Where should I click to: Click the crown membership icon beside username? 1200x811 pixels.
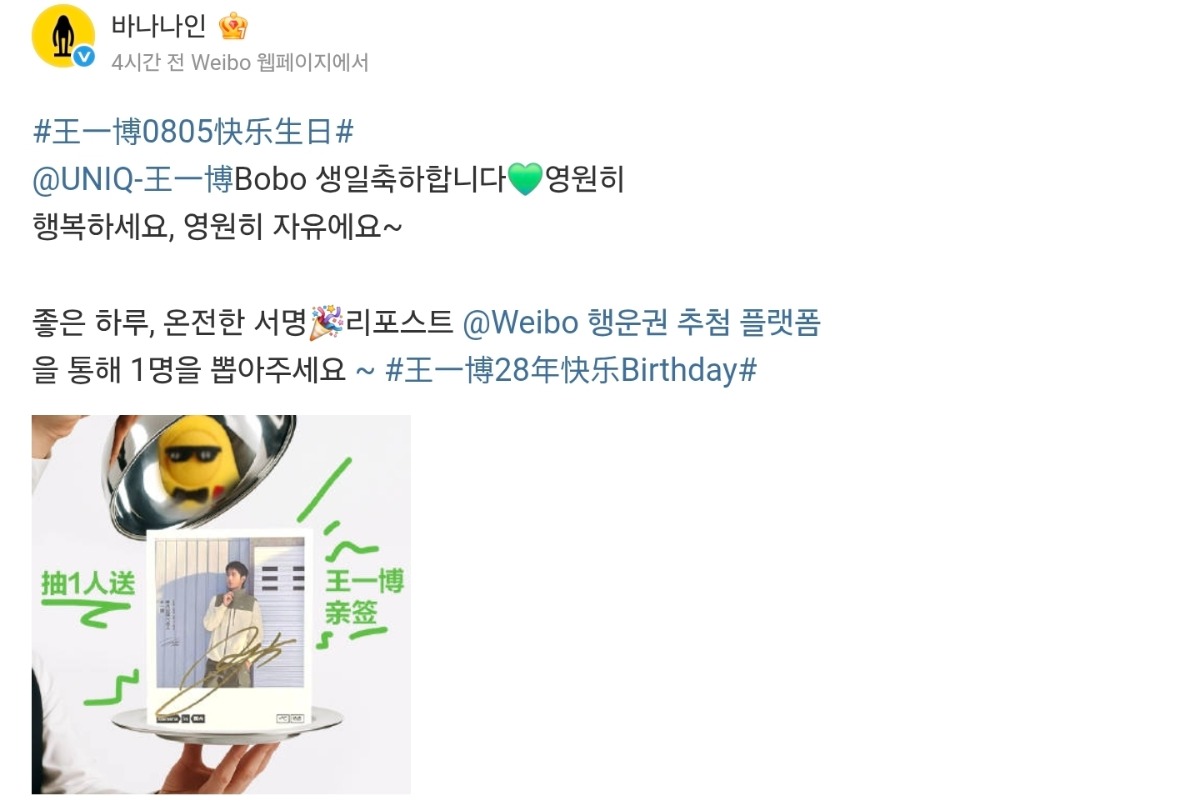click(232, 25)
